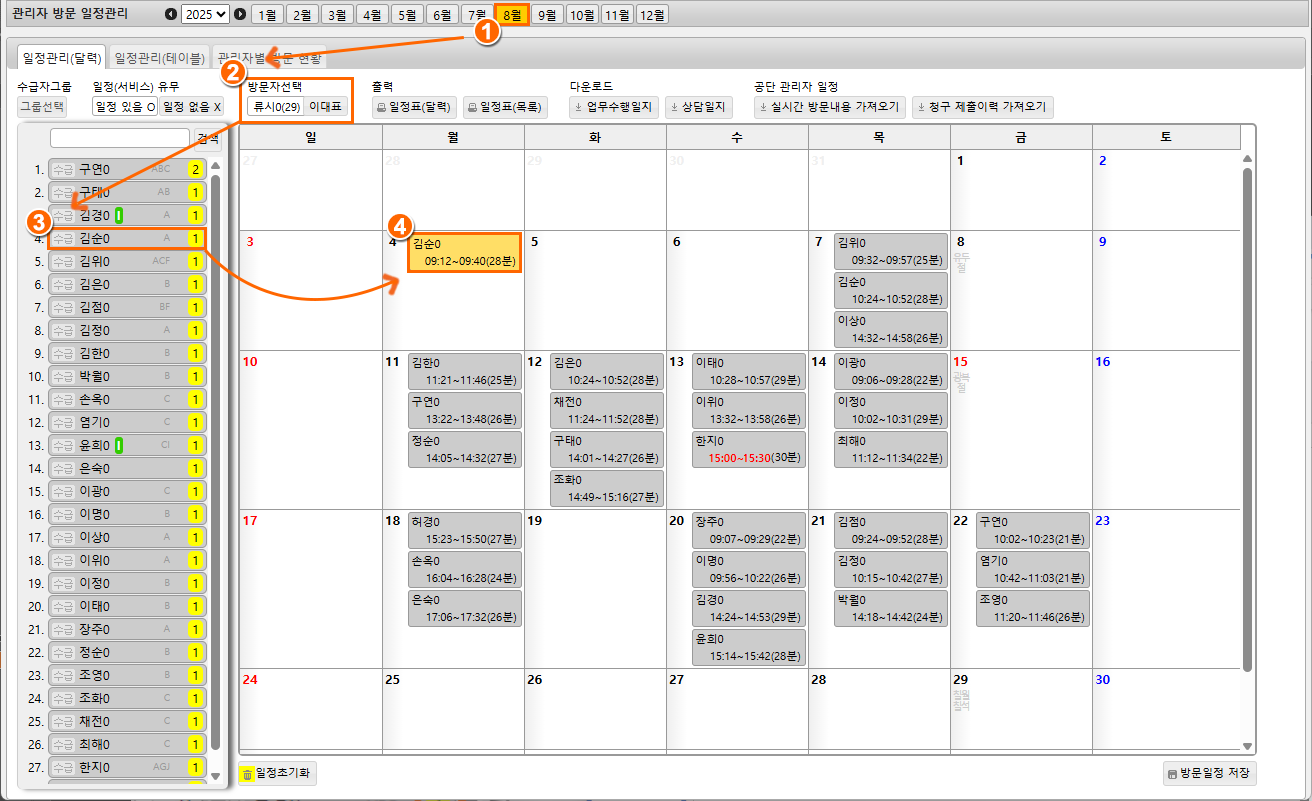Click the 수급 badge on 이명0 row
The height and width of the screenshot is (801, 1312).
[63, 514]
